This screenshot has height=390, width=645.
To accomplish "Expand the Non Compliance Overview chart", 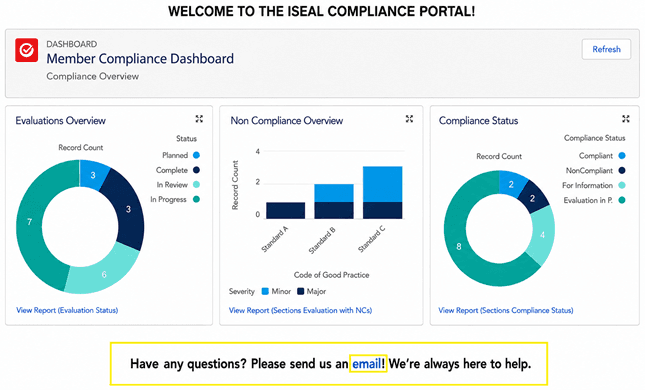I will (409, 119).
